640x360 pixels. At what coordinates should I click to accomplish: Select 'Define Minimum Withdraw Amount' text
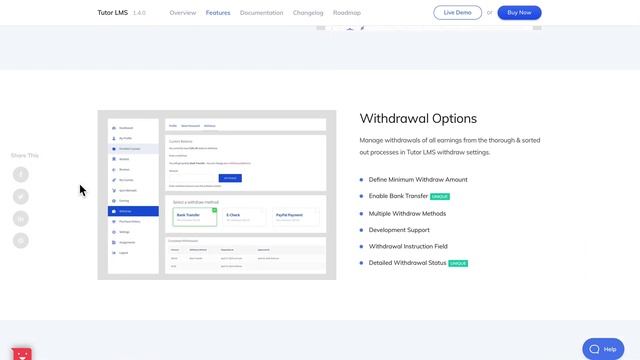(x=418, y=180)
